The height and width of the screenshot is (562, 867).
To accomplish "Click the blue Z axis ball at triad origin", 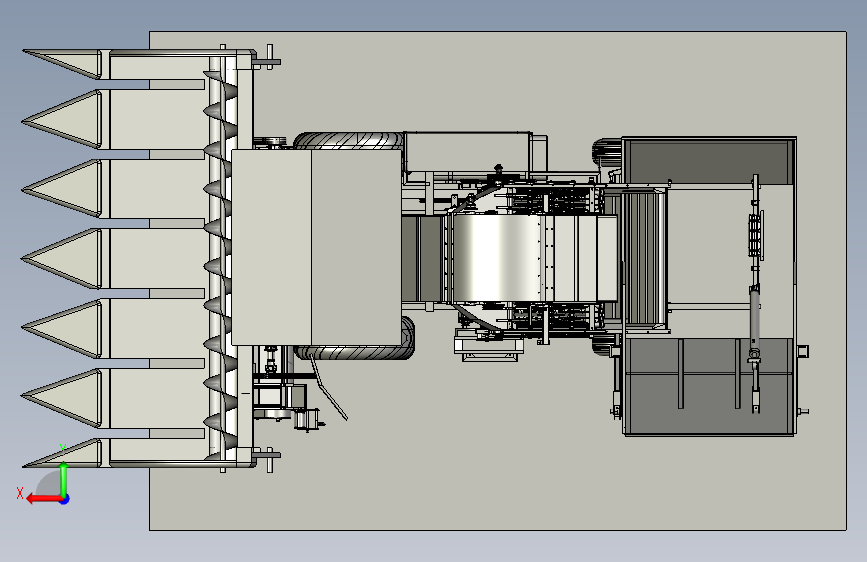I will coord(65,499).
